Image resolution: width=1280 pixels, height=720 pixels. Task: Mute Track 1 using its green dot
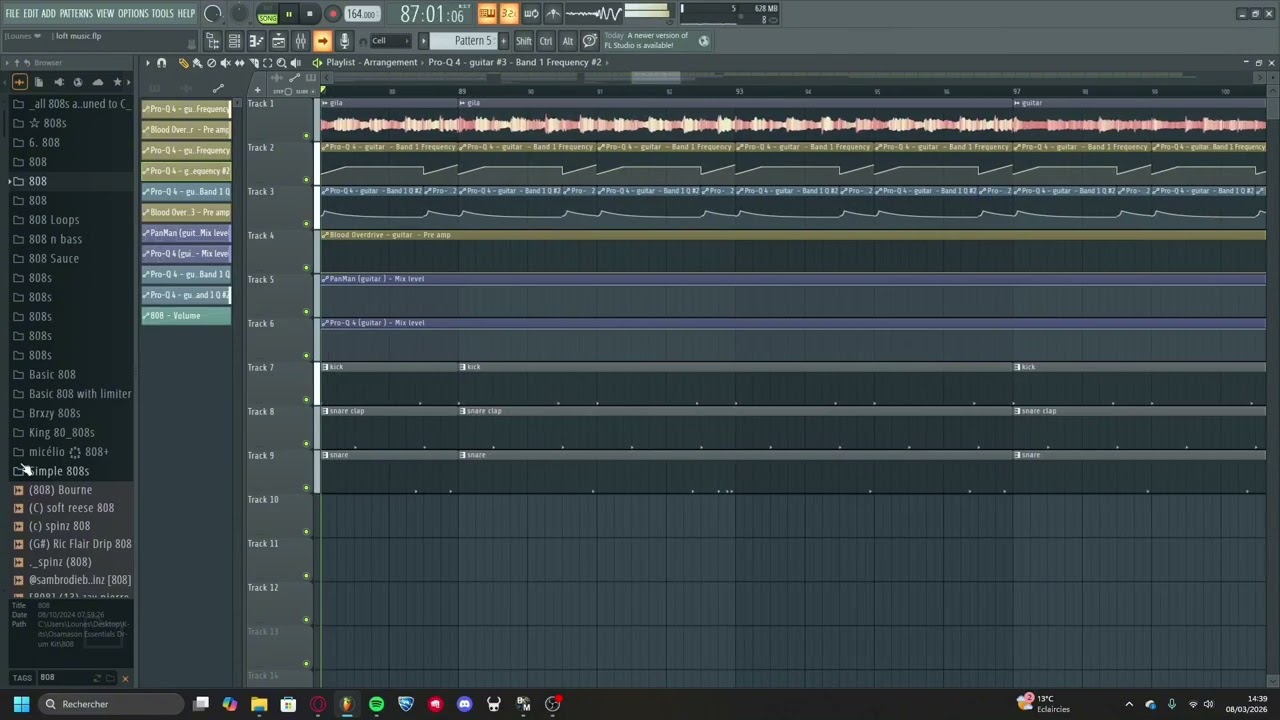point(306,135)
